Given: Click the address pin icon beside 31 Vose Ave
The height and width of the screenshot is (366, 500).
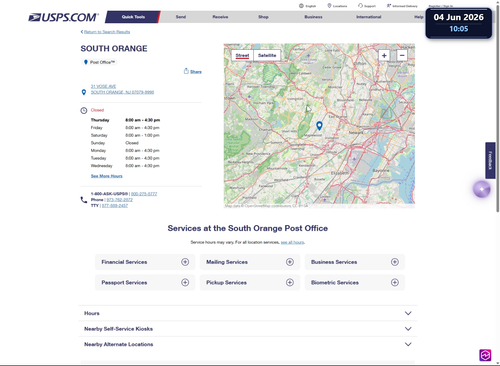Looking at the screenshot, I should (x=84, y=92).
